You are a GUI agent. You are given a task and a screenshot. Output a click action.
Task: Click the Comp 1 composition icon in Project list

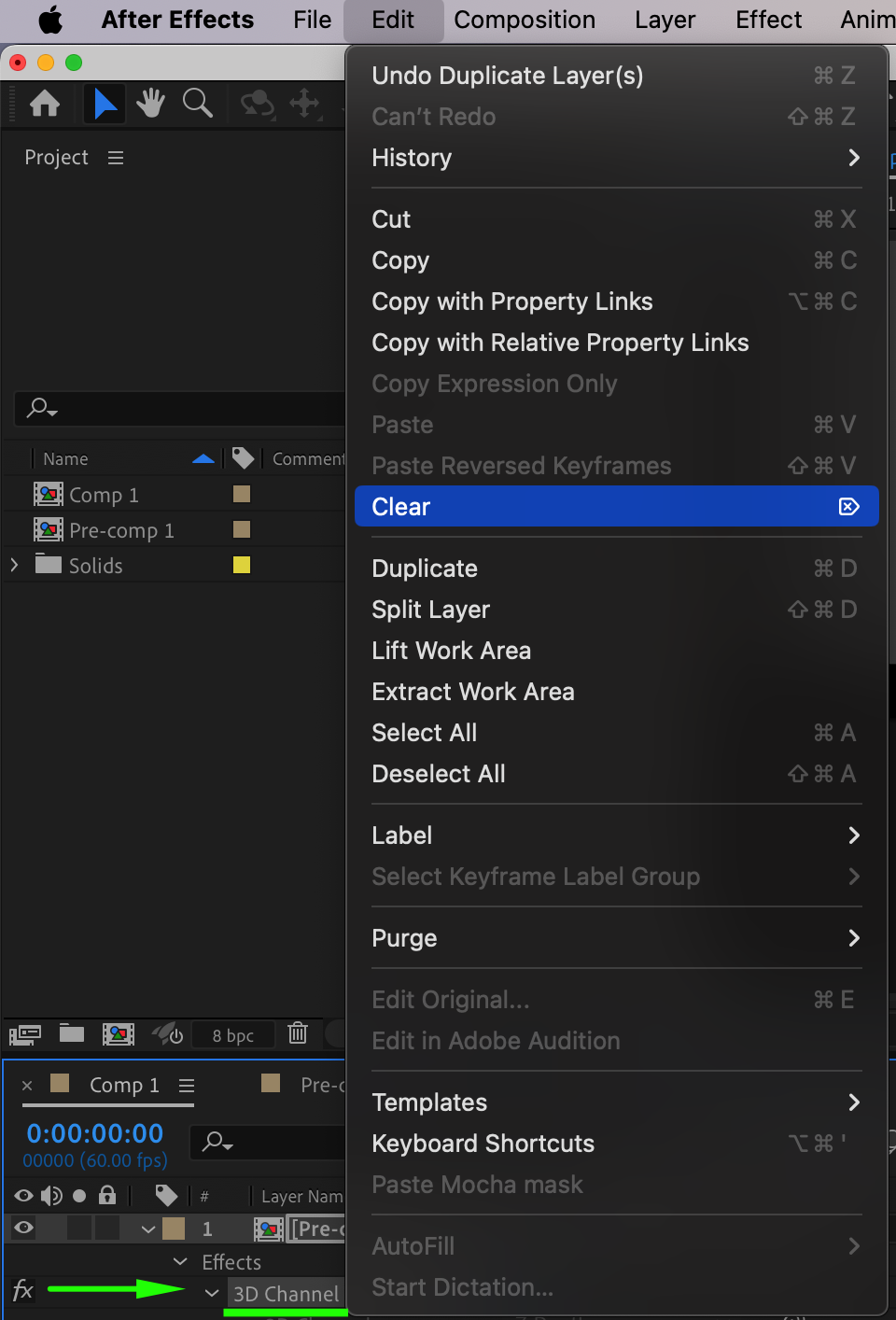(49, 494)
